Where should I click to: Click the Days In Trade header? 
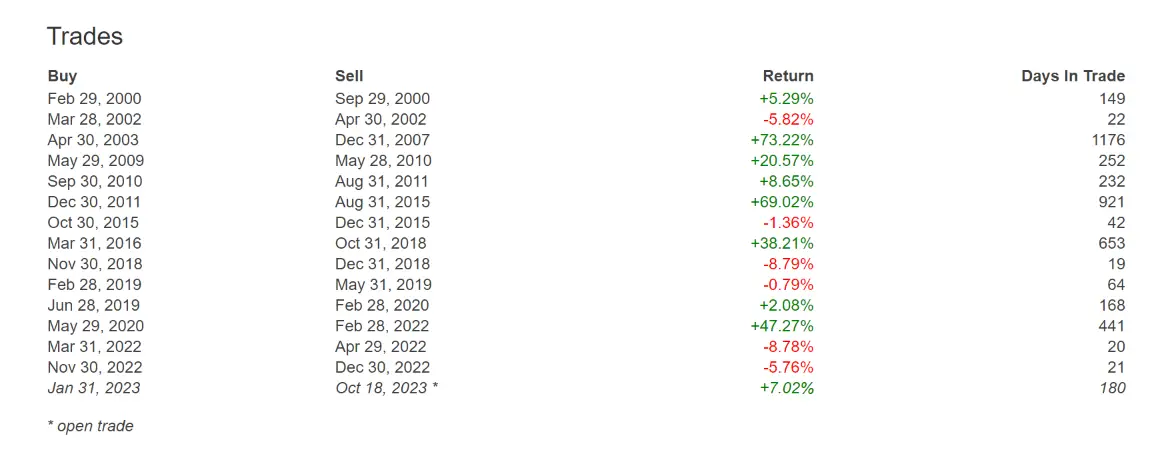[1073, 75]
